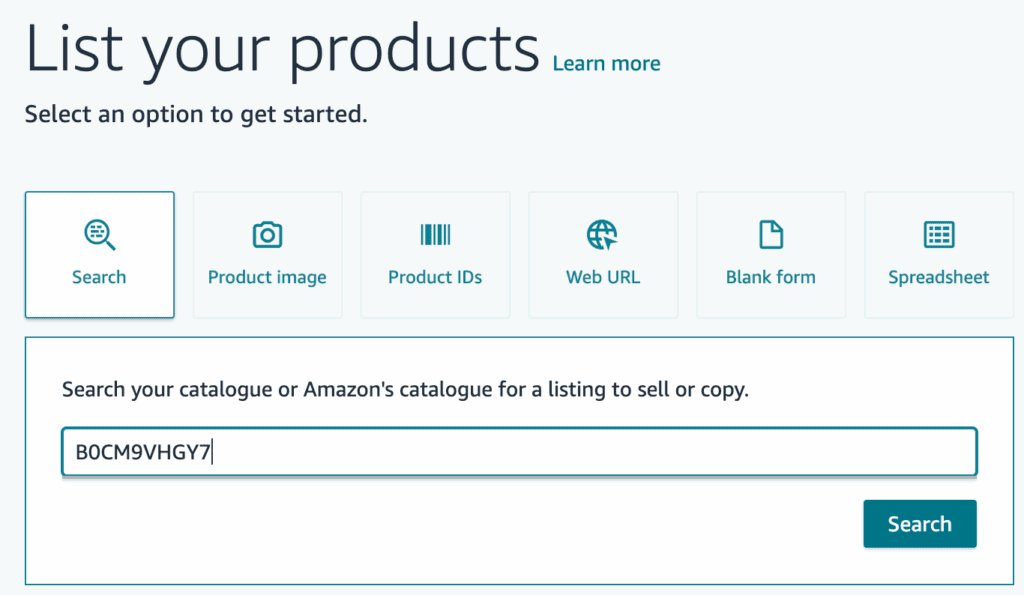
Task: Click the 'Search your catalogue' description text
Action: click(405, 389)
